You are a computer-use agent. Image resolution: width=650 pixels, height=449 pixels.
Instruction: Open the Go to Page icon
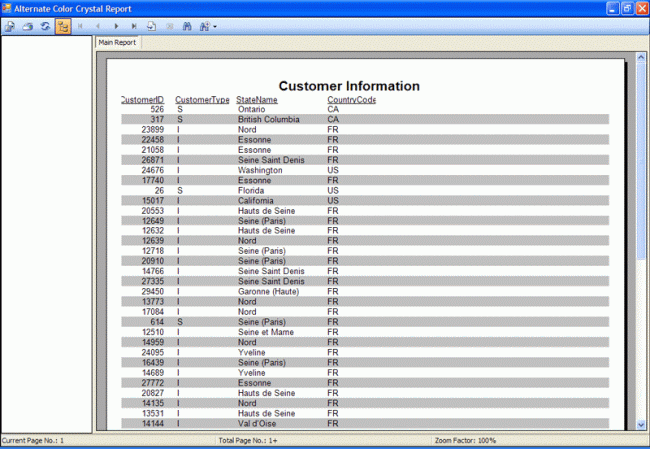coord(152,27)
